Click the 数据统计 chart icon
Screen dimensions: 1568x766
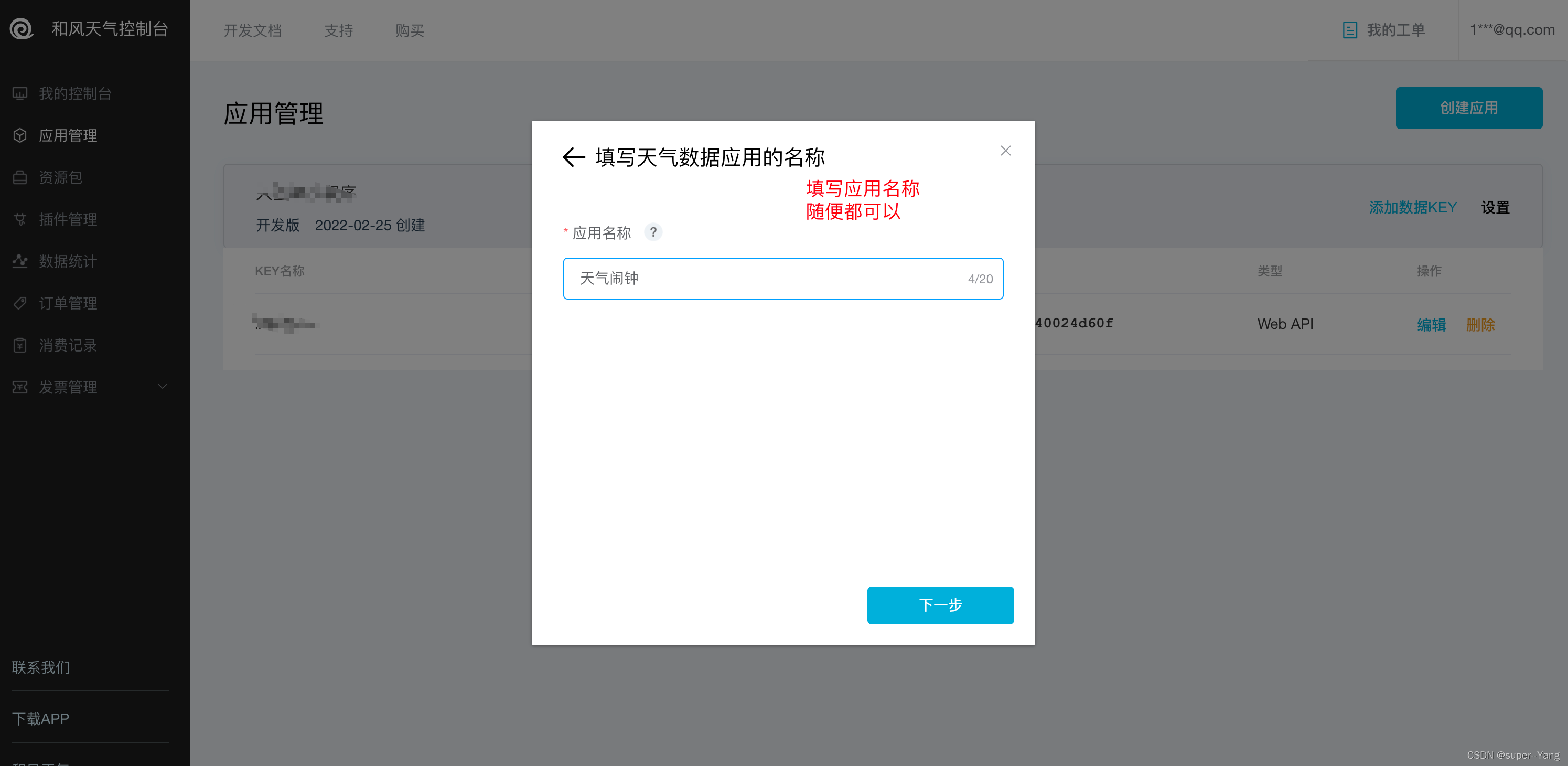(20, 261)
